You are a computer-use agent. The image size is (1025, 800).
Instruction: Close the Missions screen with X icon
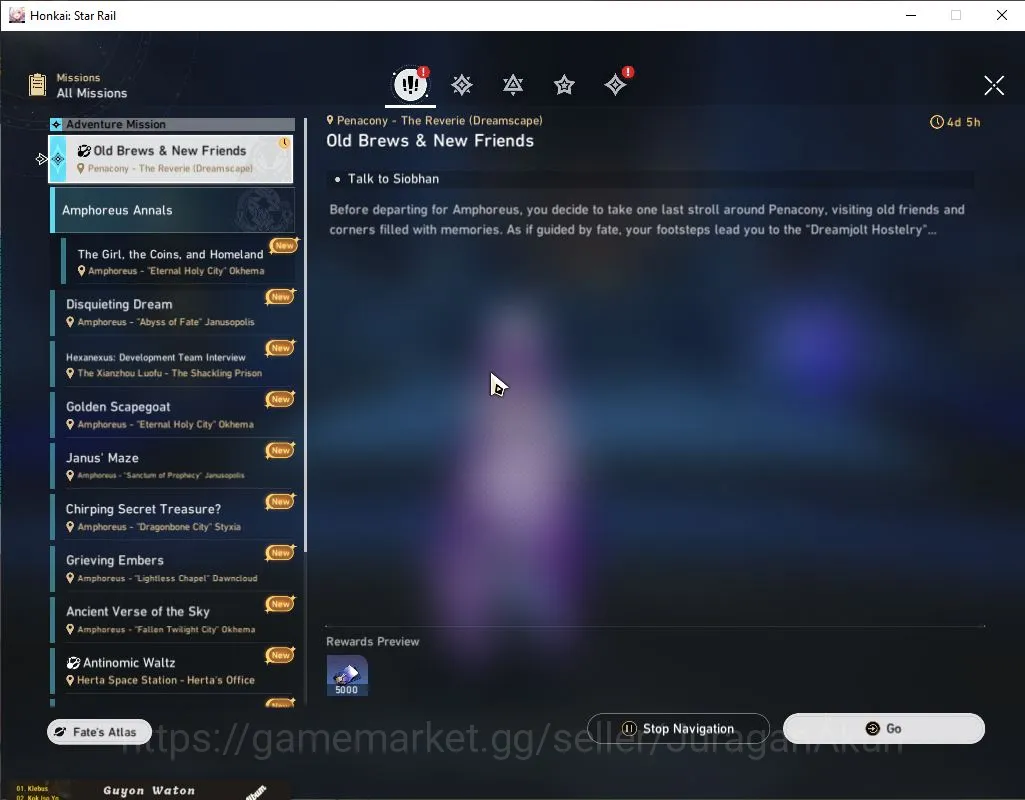994,85
